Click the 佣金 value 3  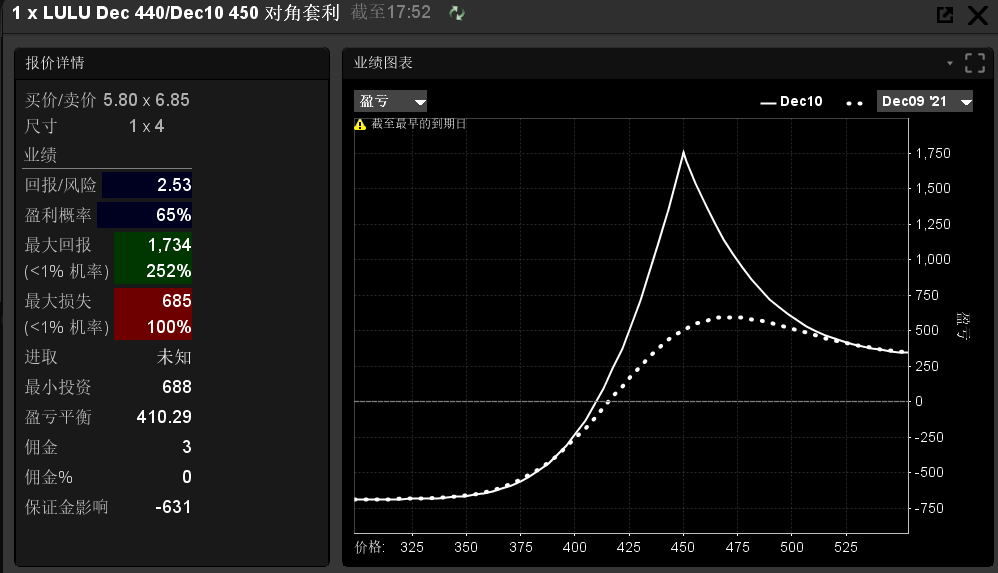tap(186, 446)
